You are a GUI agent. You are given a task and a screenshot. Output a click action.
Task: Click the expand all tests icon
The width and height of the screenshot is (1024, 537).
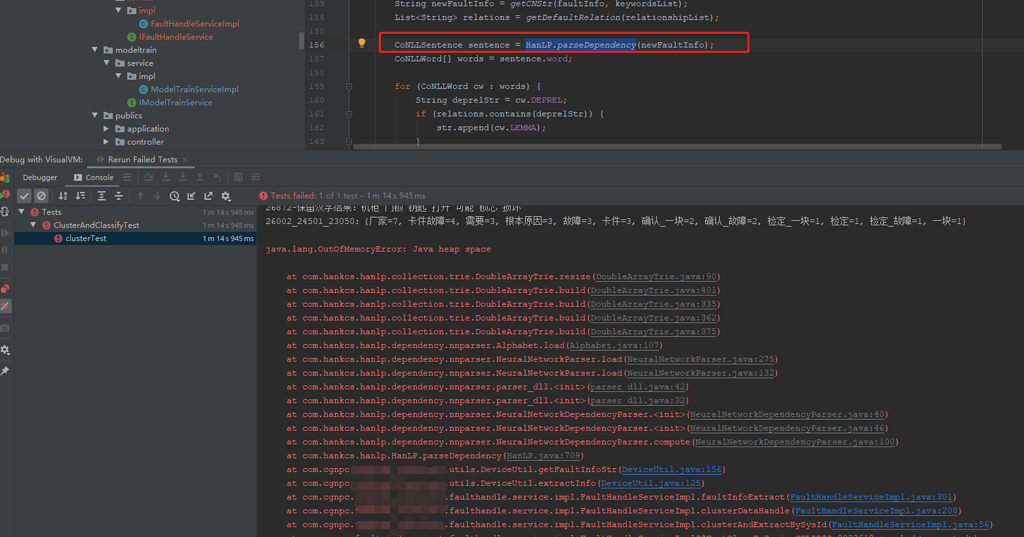click(x=102, y=196)
